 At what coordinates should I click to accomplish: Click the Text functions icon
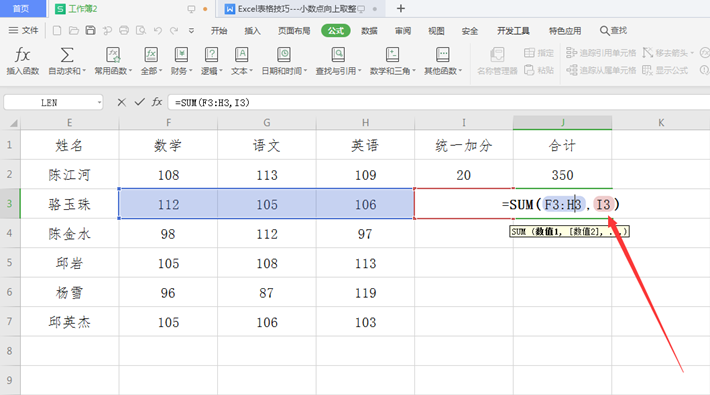click(x=241, y=55)
